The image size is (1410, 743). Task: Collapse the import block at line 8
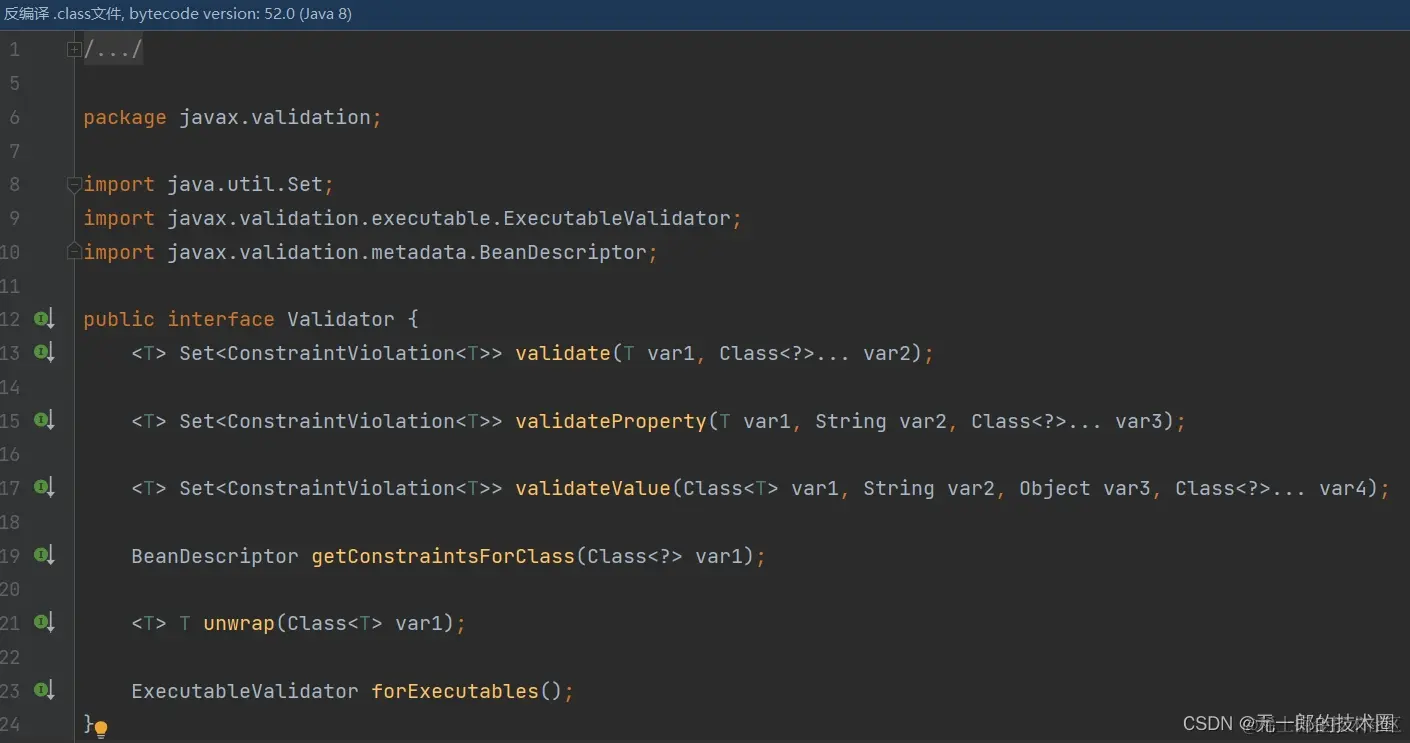[x=74, y=184]
